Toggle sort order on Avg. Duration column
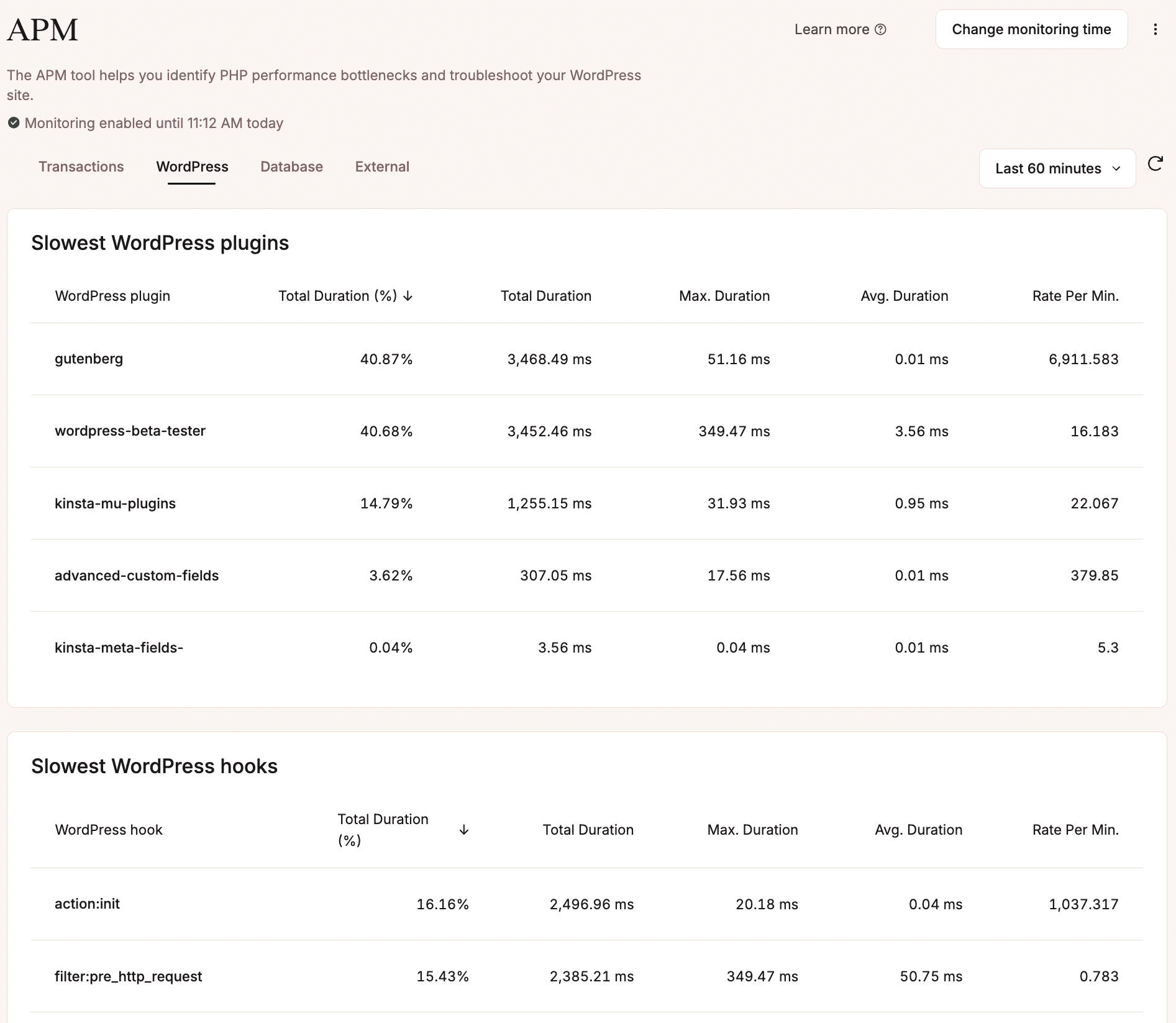This screenshot has width=1176, height=1023. [x=904, y=296]
